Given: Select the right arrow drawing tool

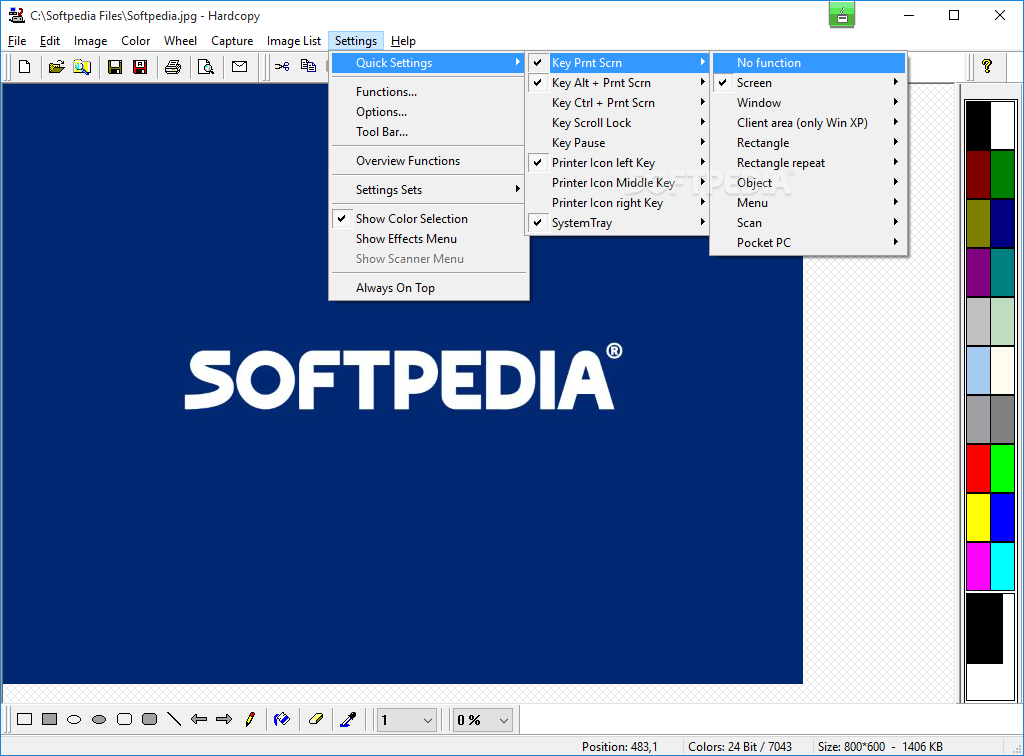Looking at the screenshot, I should [224, 719].
